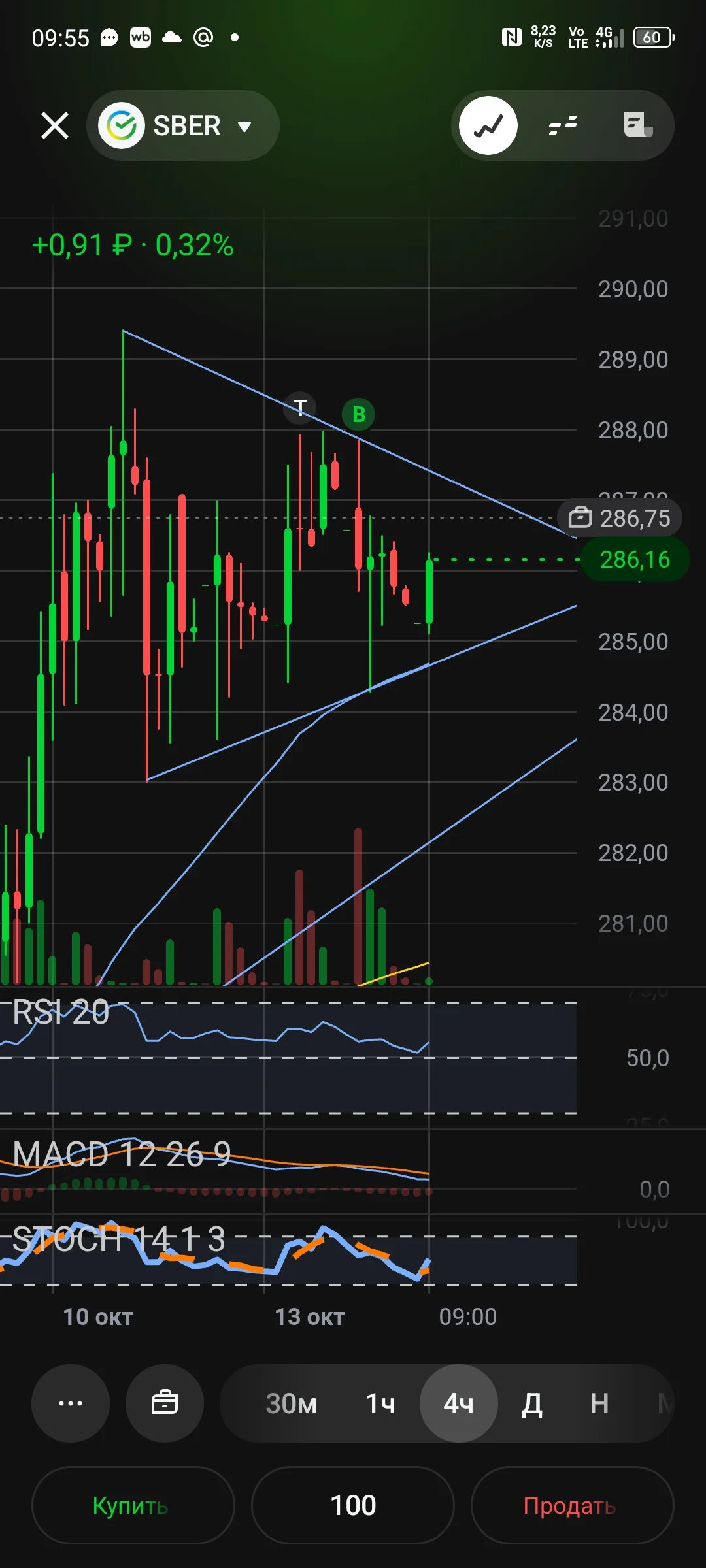Screen dimensions: 706x1568
Task: Select the current price 286,16 label
Action: (x=635, y=560)
